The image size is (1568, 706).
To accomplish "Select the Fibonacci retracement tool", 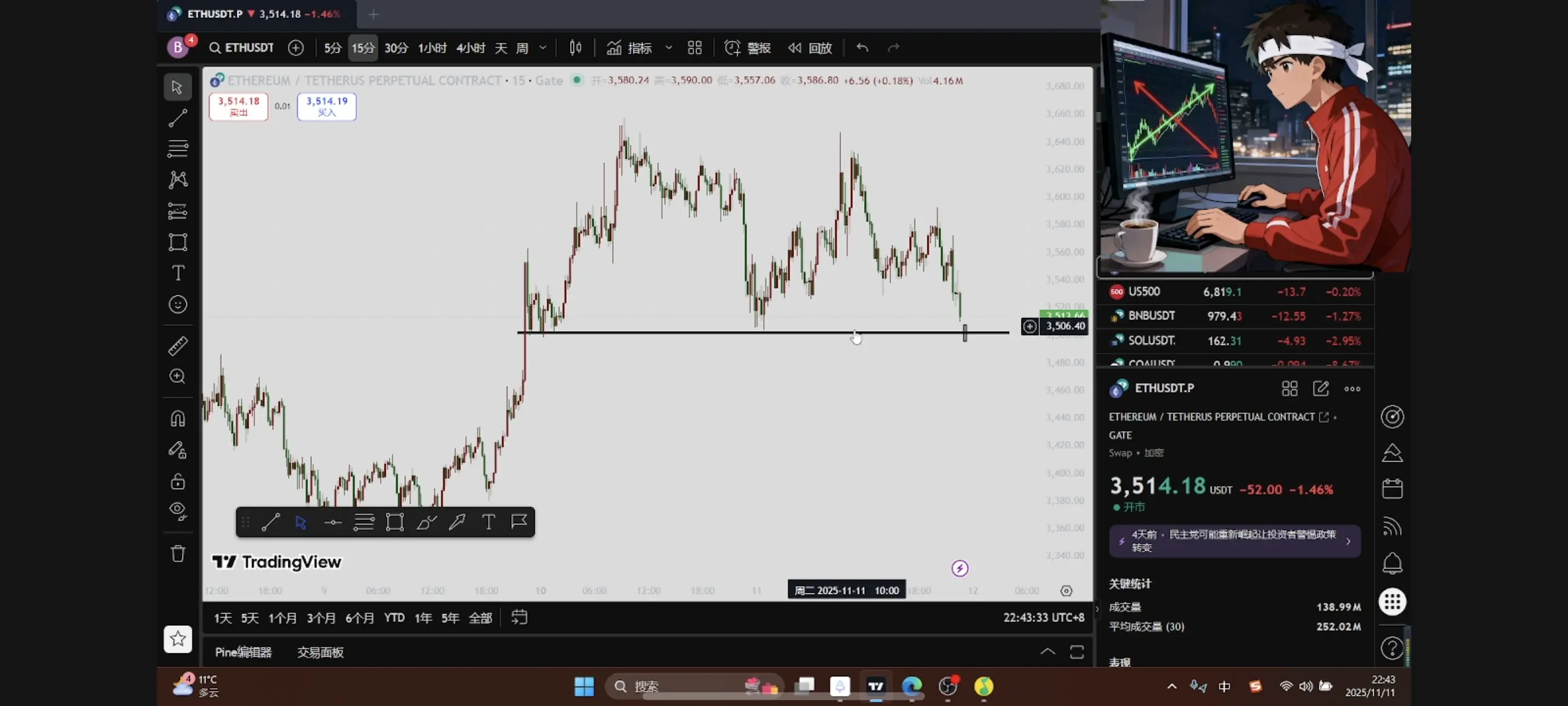I will pyautogui.click(x=178, y=148).
